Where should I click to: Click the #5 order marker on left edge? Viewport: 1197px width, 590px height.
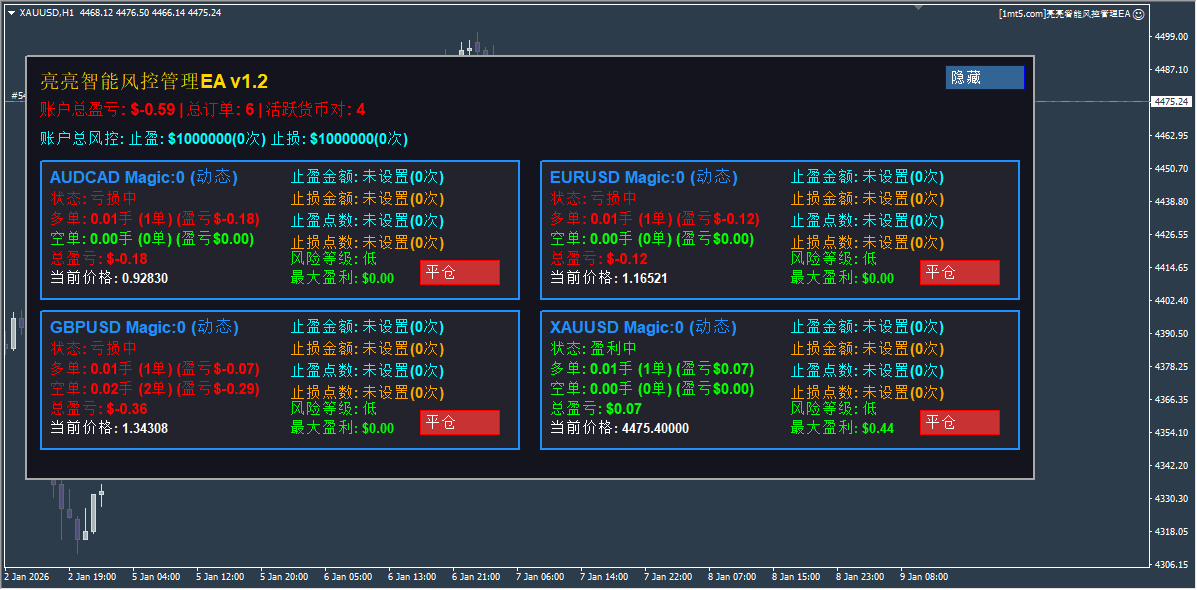click(x=17, y=96)
